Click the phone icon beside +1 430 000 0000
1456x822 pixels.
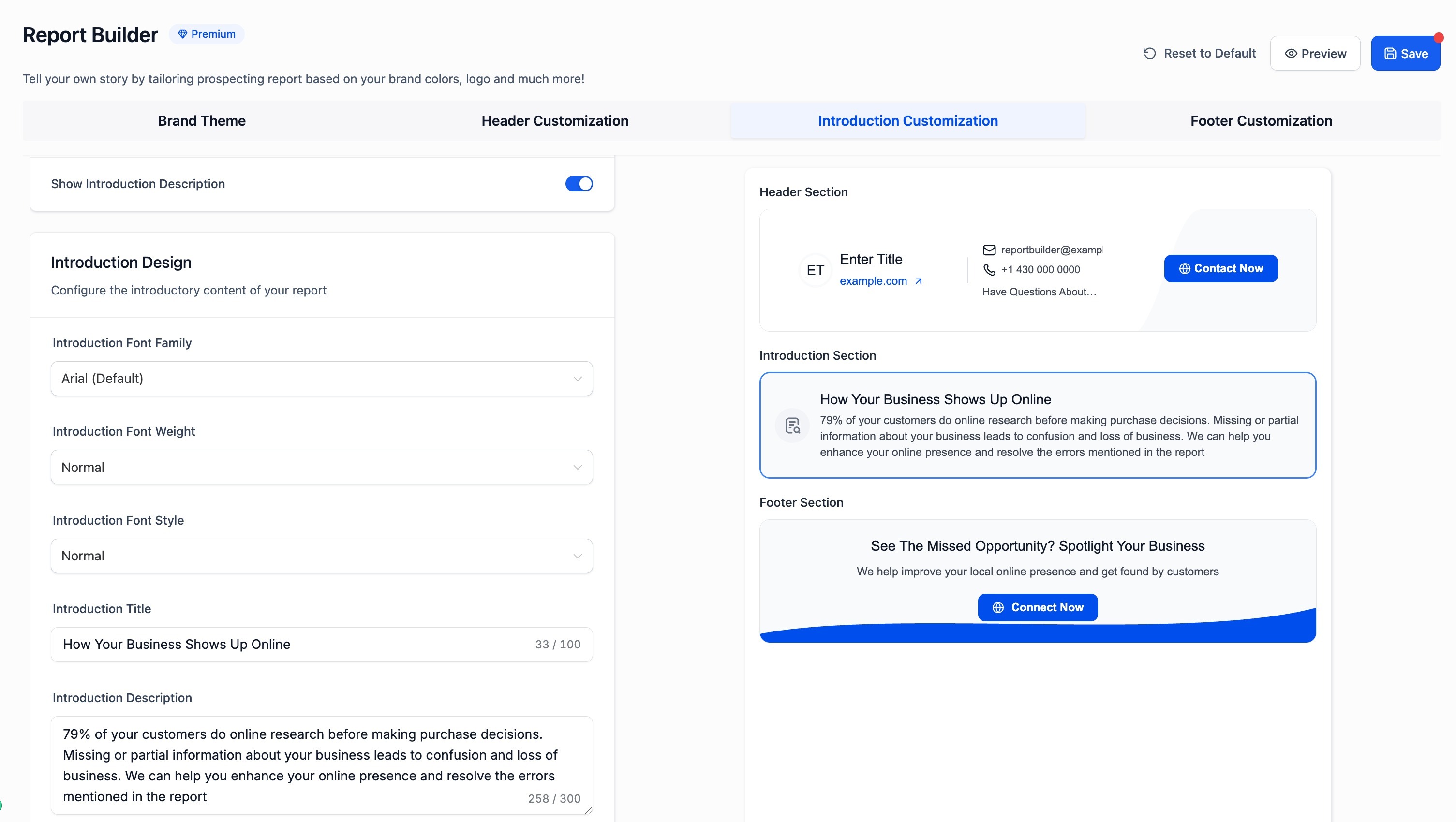coord(989,269)
